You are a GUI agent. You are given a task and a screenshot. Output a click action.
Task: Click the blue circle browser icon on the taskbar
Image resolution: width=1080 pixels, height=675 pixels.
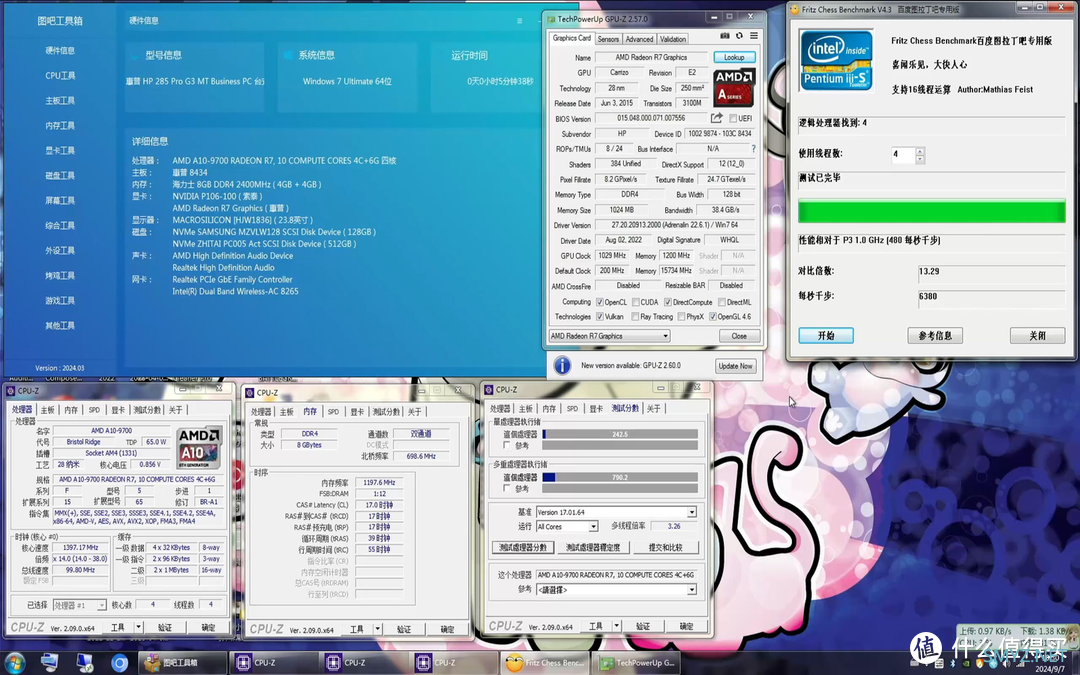click(x=120, y=663)
